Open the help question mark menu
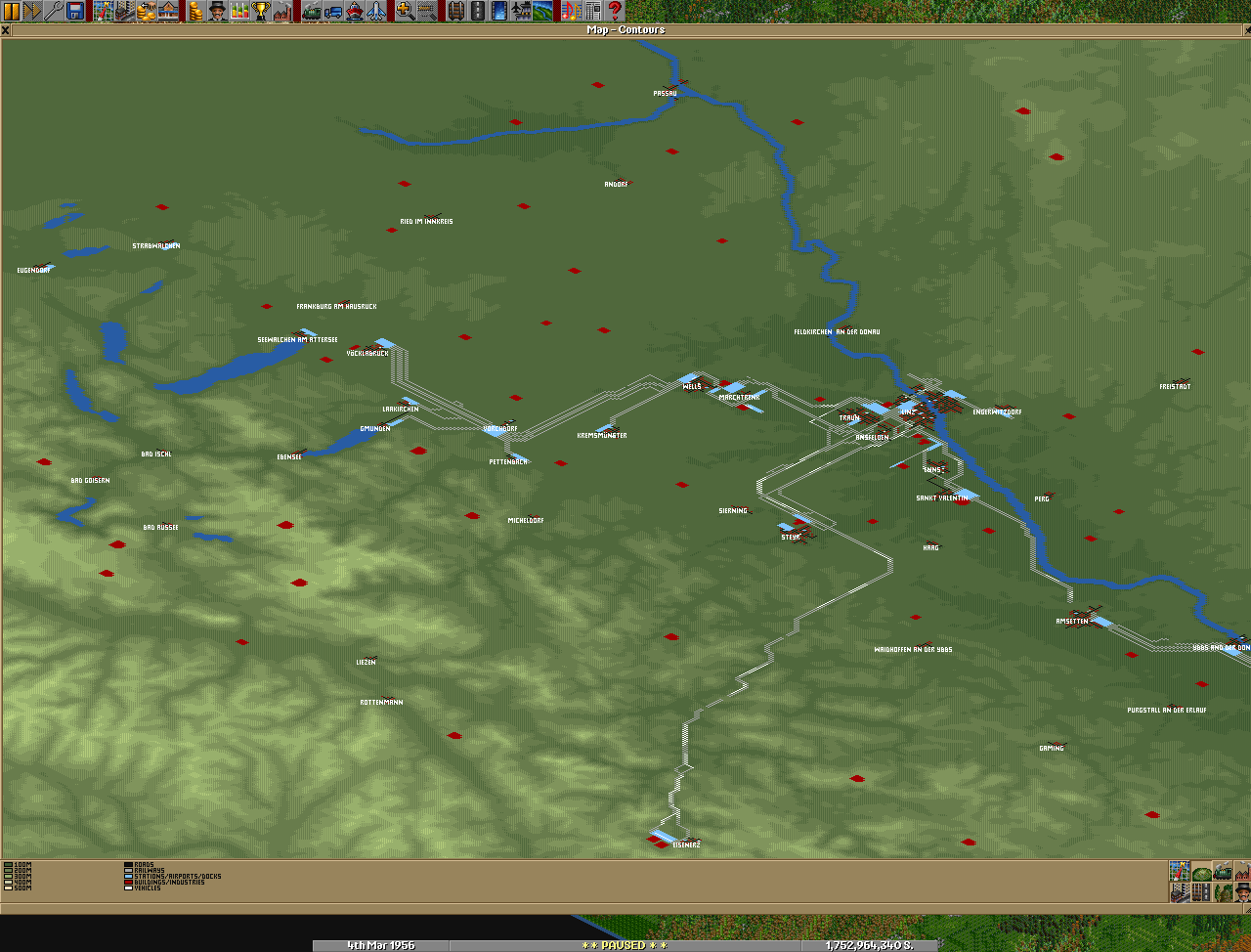Viewport: 1251px width, 952px height. (x=614, y=12)
